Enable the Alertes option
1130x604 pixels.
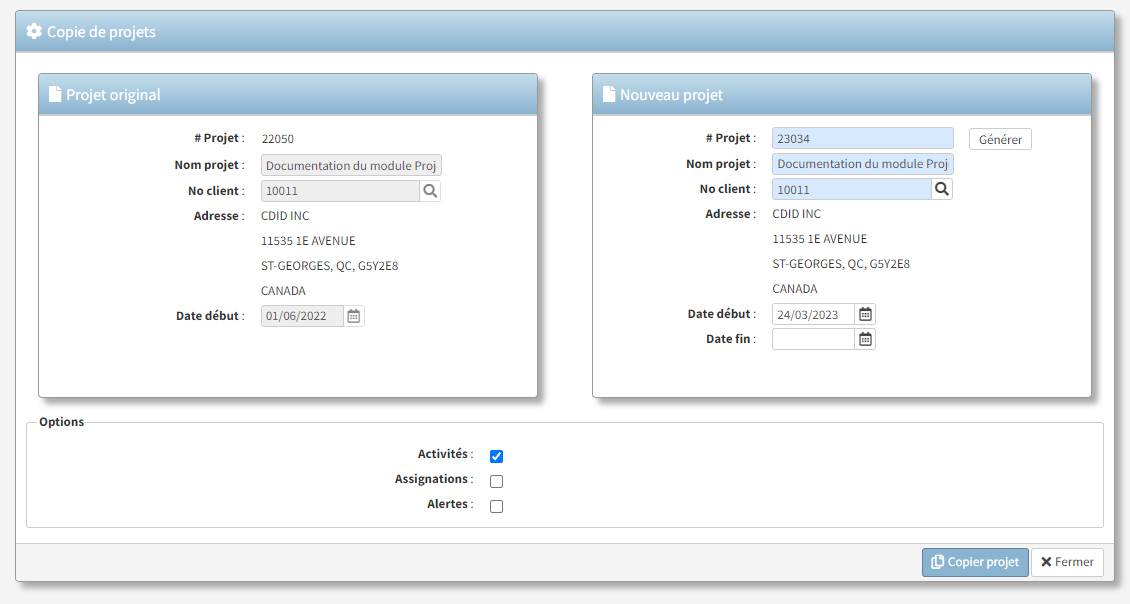[x=496, y=505]
